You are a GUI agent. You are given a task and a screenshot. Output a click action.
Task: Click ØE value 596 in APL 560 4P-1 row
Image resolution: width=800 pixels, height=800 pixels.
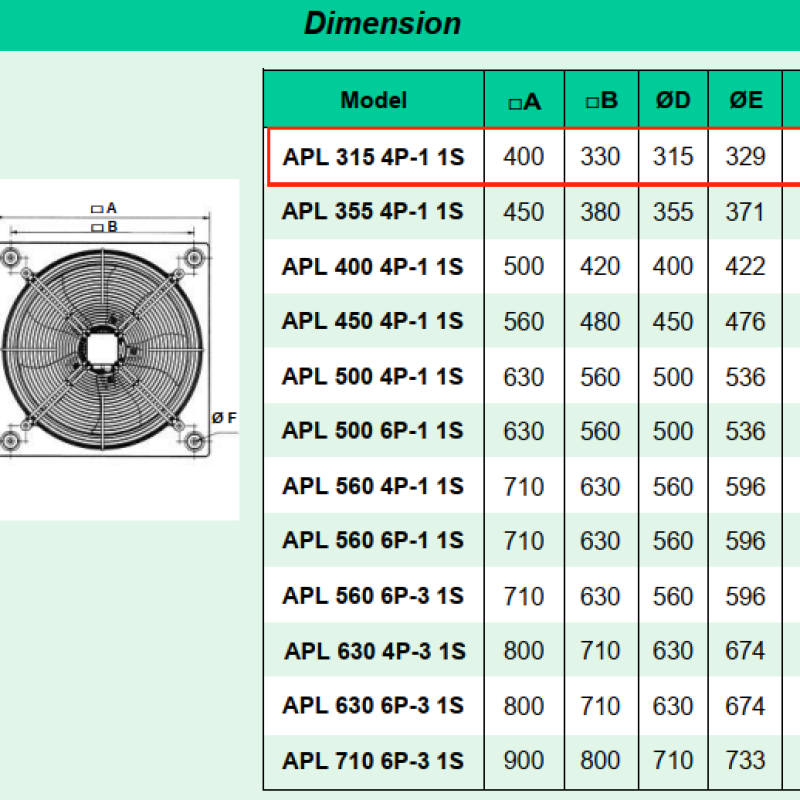(745, 487)
